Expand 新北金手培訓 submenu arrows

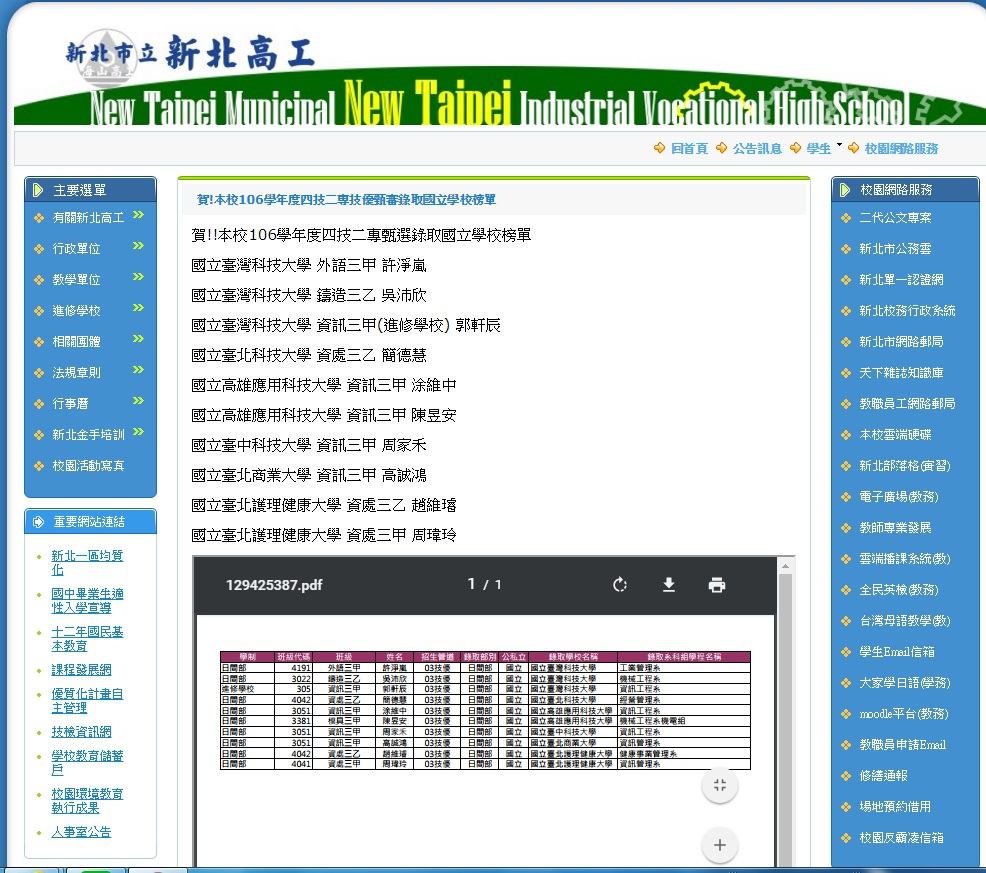pyautogui.click(x=139, y=431)
